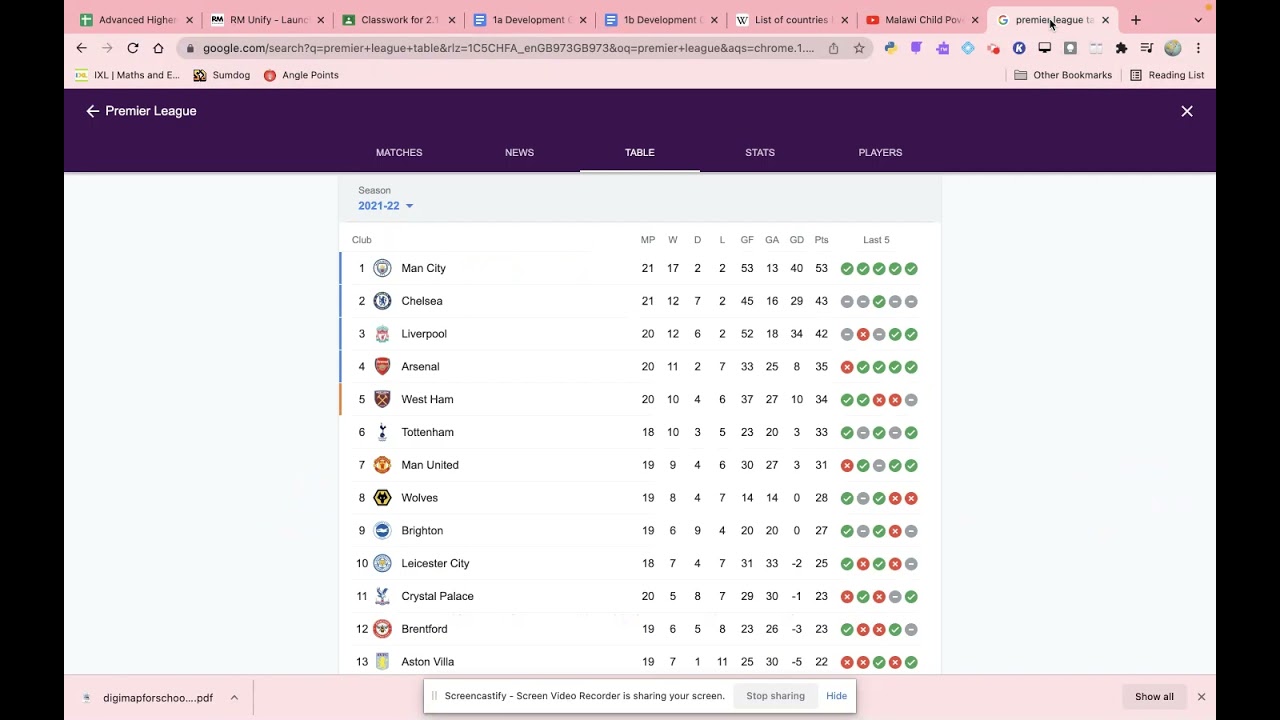Click the Pts column header
Screen dimensions: 1280x720
[821, 240]
